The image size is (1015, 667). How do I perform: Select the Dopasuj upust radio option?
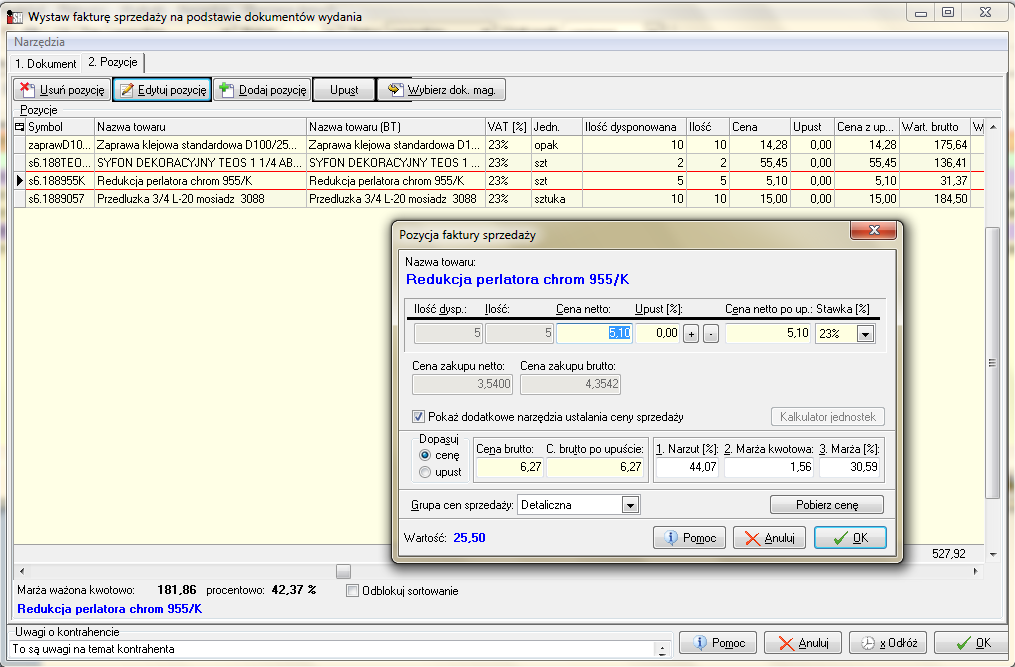pos(425,472)
